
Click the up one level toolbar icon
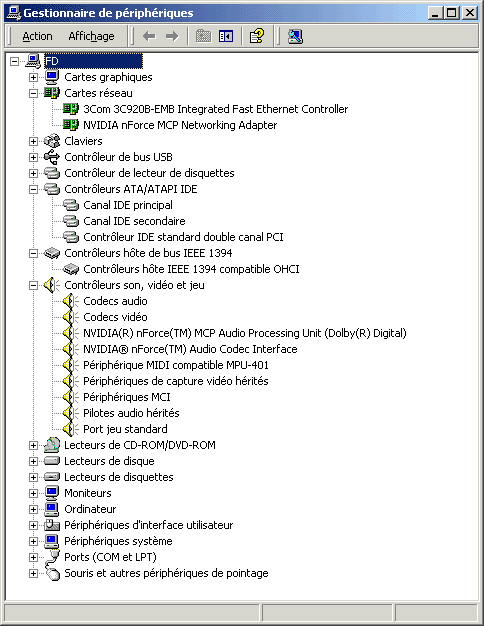(x=203, y=36)
